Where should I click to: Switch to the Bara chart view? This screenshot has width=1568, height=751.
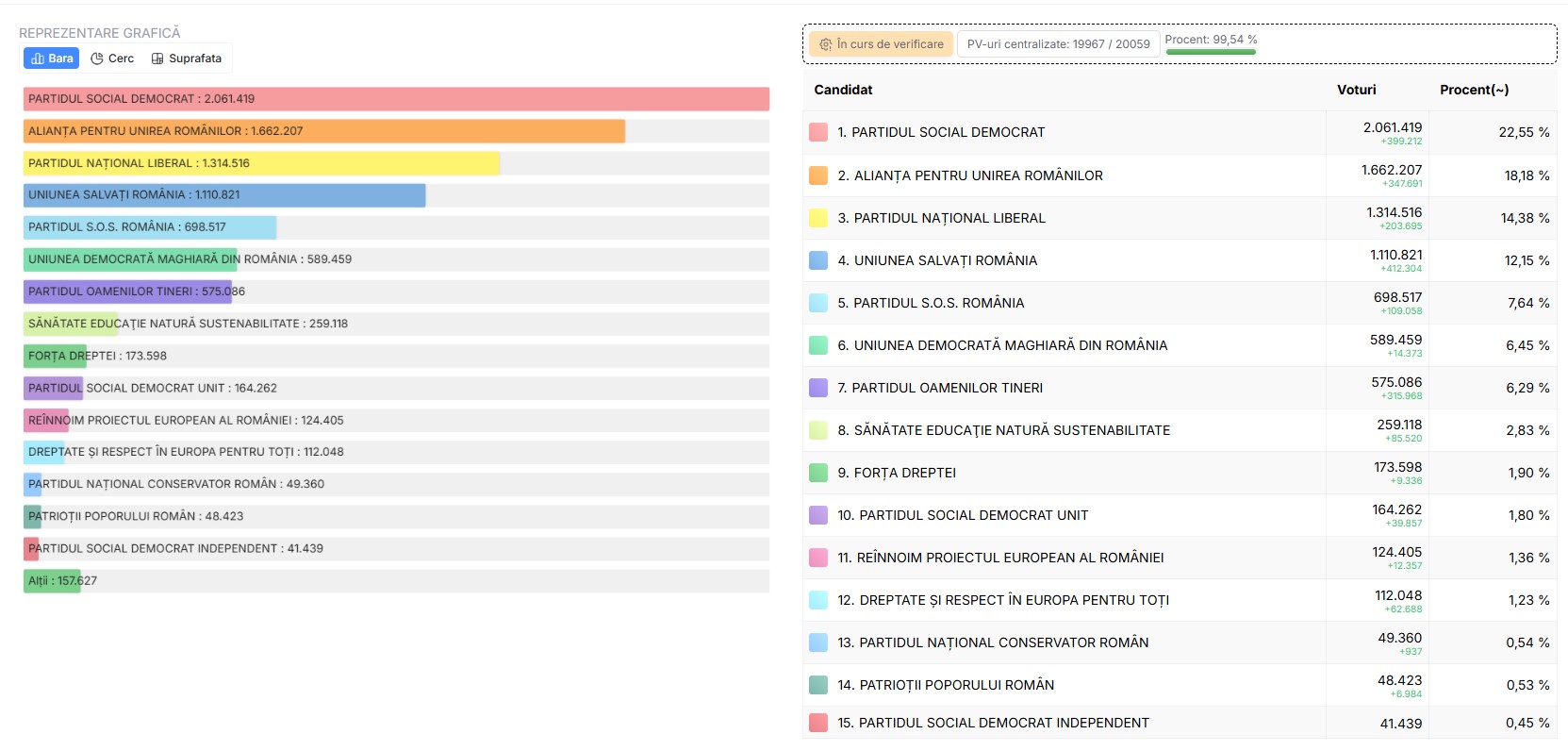coord(52,58)
